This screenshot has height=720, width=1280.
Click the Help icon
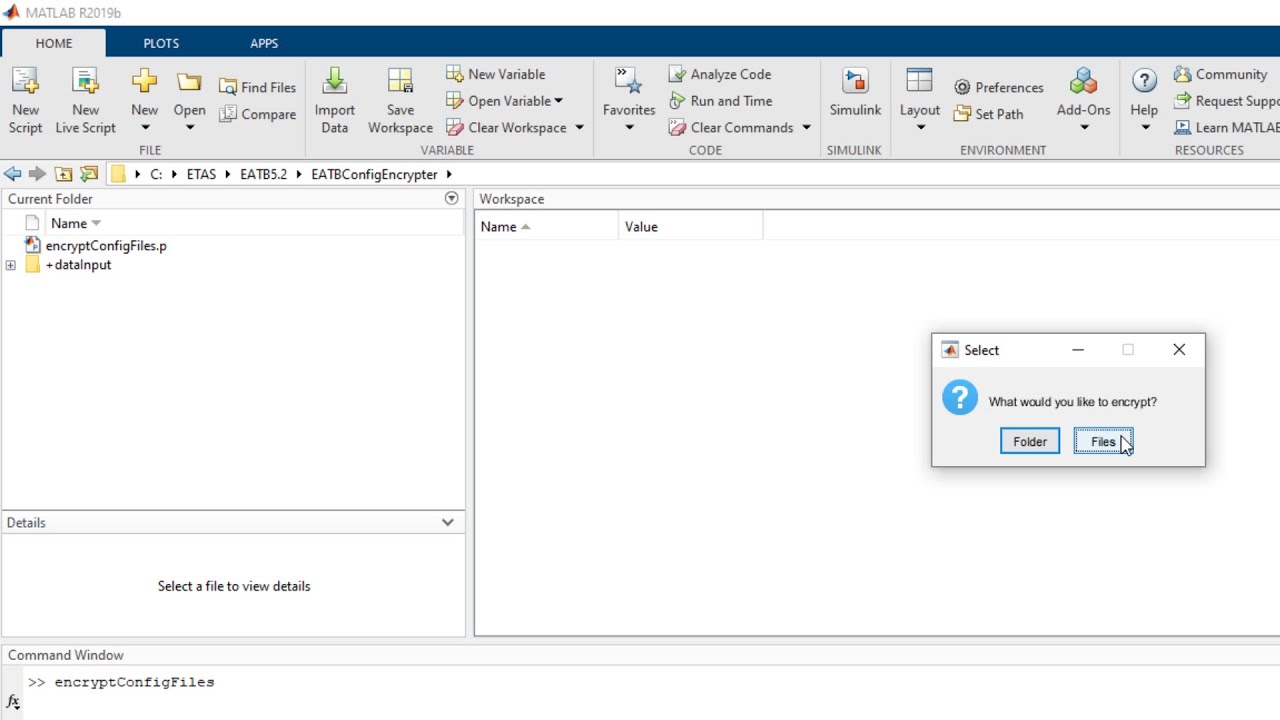tap(1144, 82)
